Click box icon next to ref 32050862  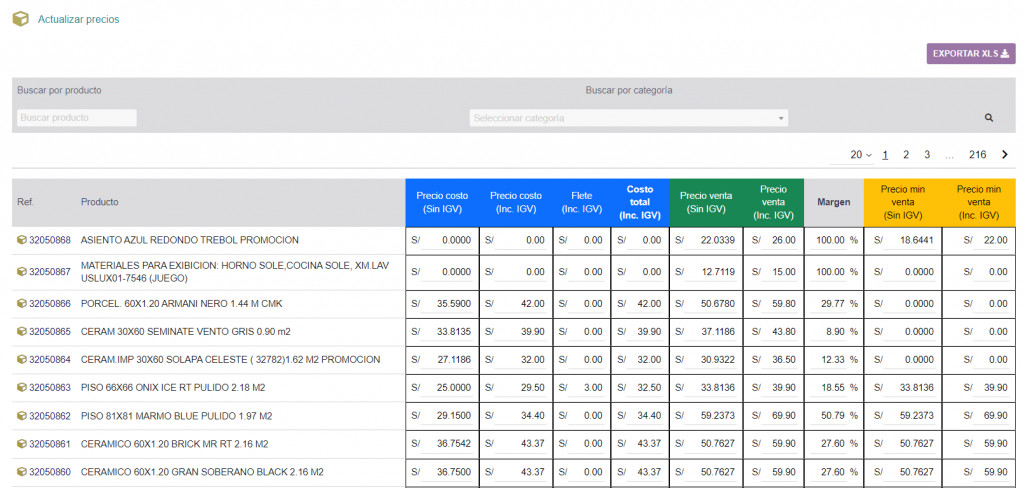pos(21,416)
